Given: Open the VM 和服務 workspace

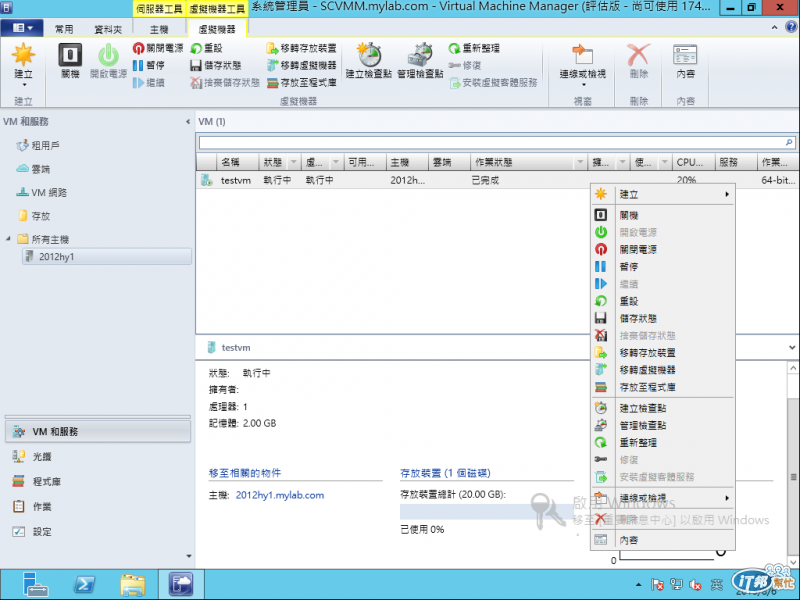Looking at the screenshot, I should click(x=98, y=432).
